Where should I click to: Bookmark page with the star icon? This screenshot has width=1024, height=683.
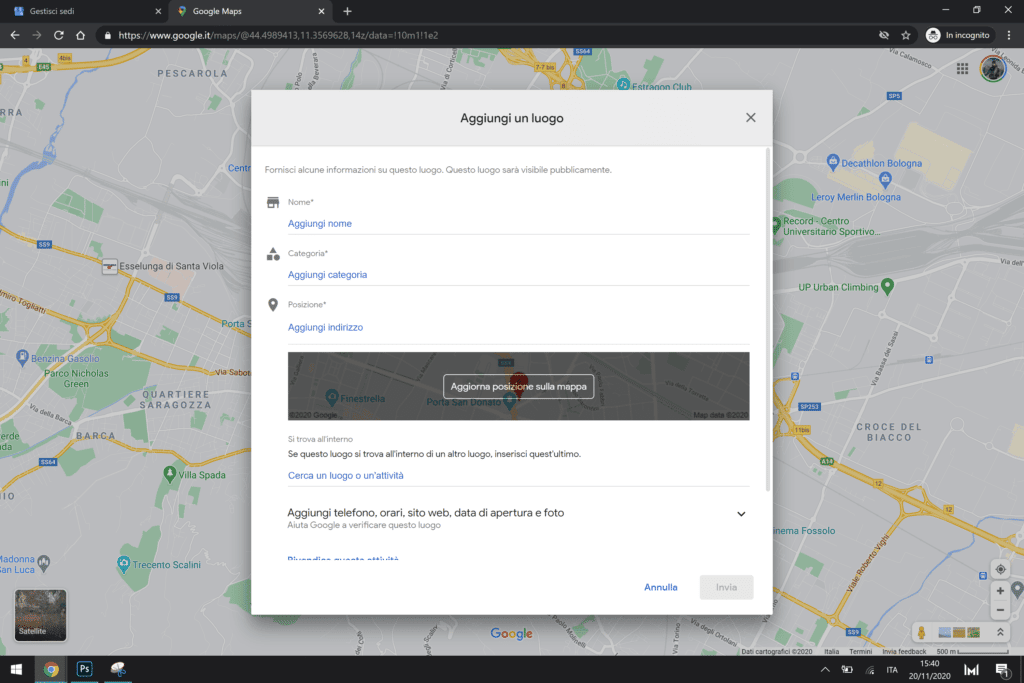906,35
